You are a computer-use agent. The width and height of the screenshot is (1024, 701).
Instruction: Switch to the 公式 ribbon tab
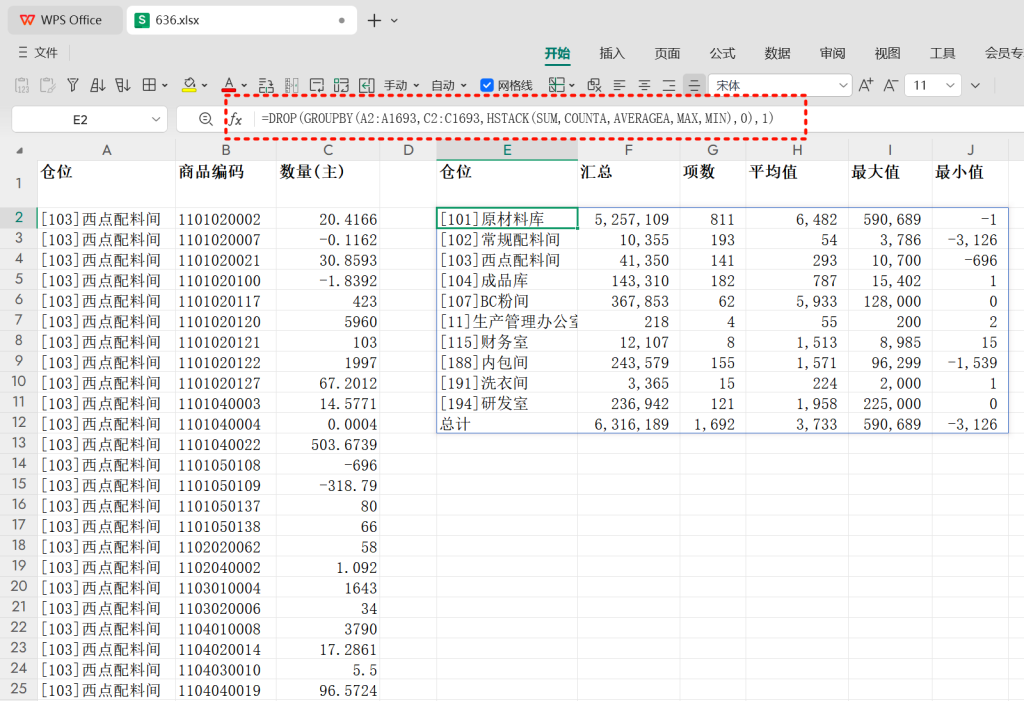coord(722,53)
